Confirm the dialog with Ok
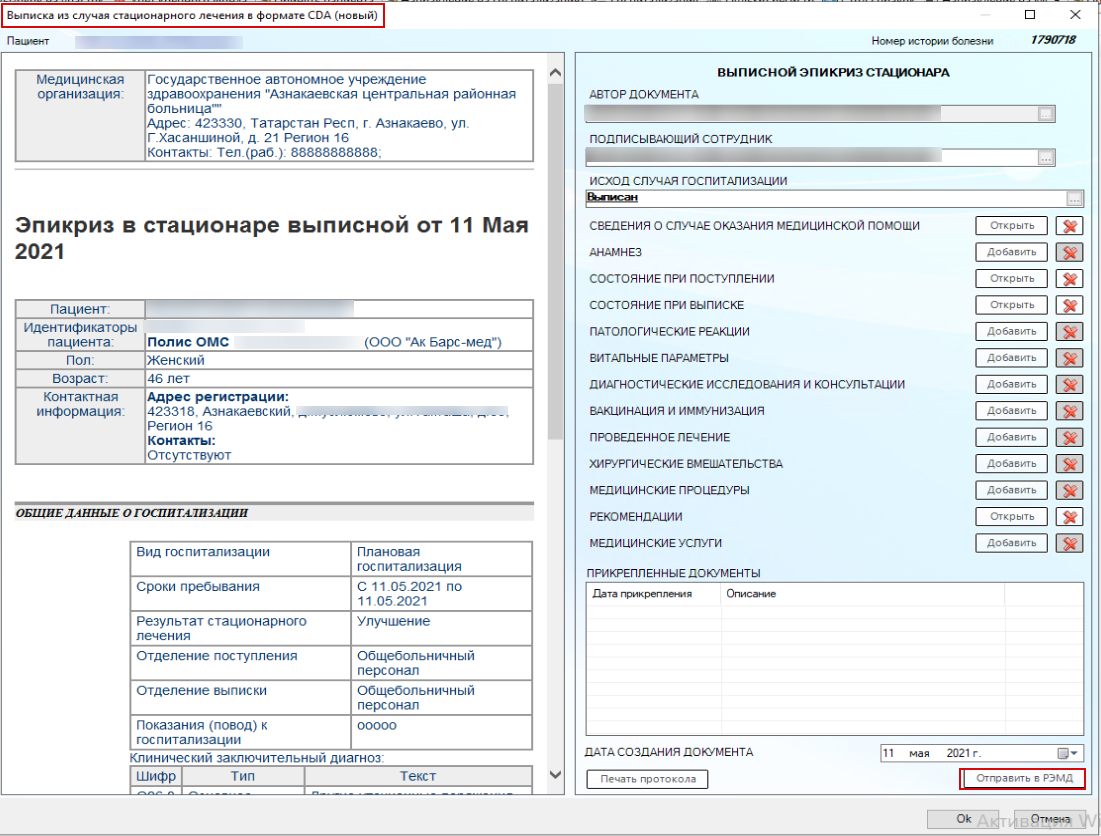Viewport: 1101px width, 836px height. click(x=963, y=819)
